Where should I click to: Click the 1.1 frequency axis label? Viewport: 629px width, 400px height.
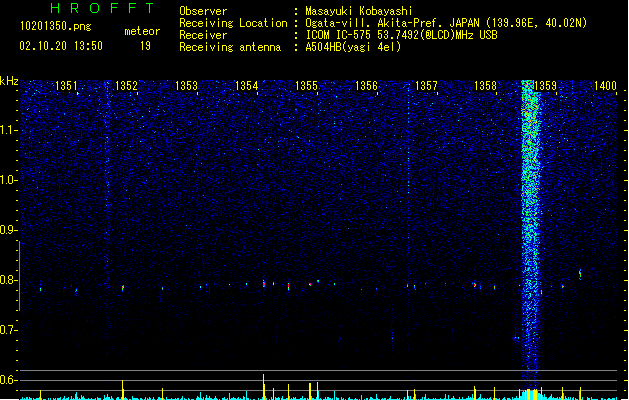[8, 130]
